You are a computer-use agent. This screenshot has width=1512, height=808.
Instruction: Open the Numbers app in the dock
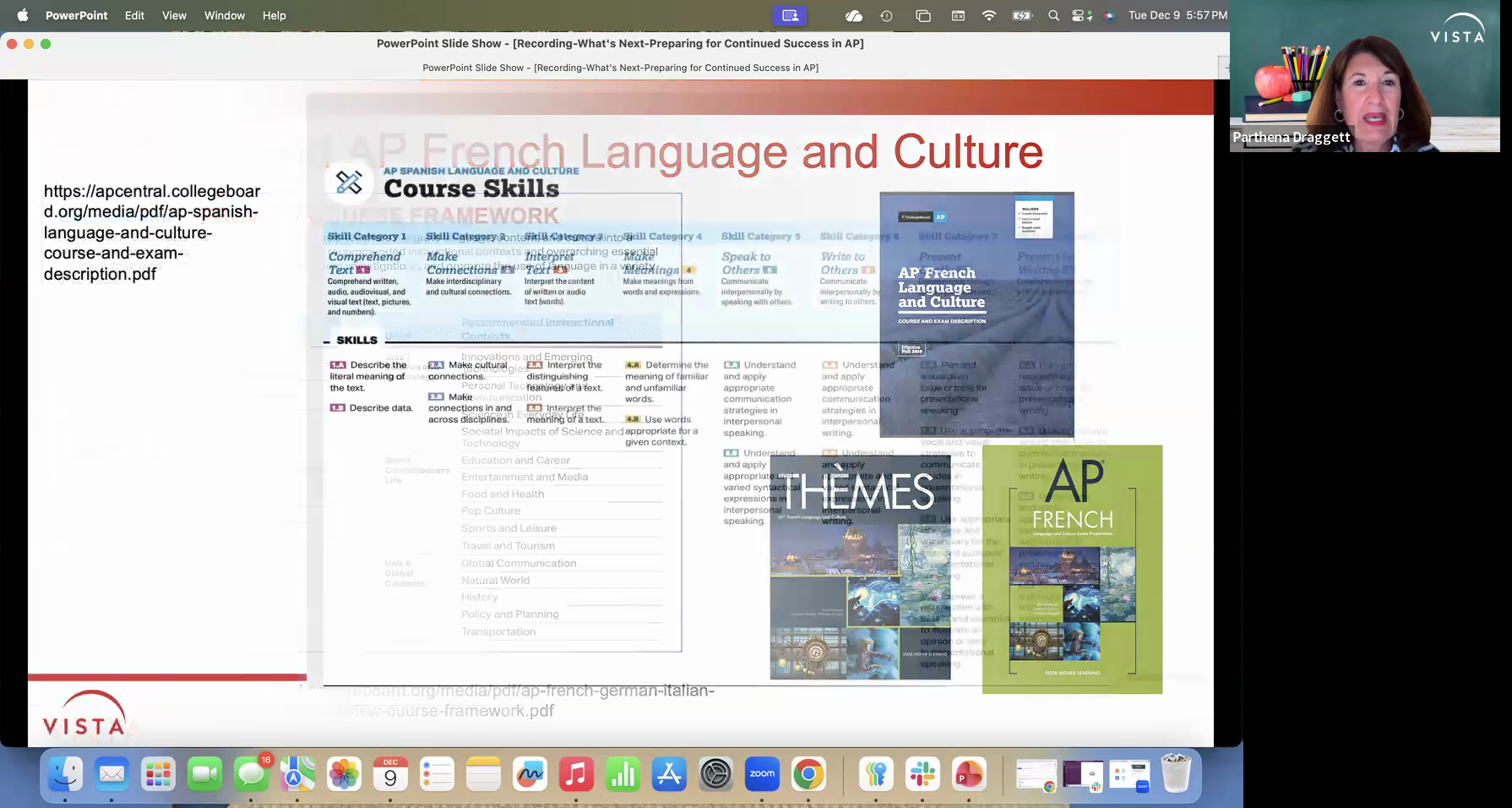tap(623, 774)
